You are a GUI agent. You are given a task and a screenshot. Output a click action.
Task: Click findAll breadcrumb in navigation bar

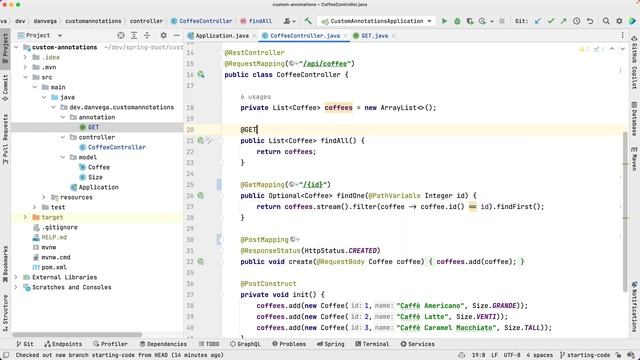pos(260,21)
